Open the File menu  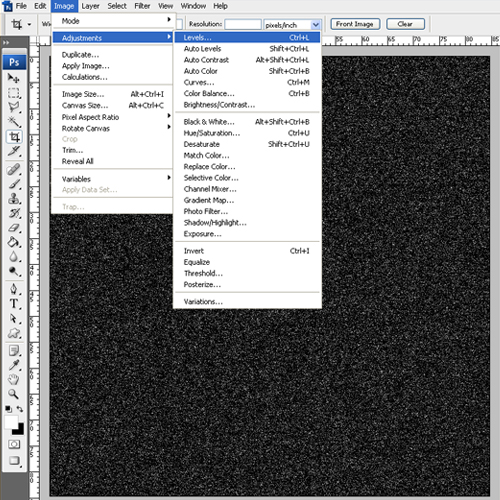click(21, 6)
